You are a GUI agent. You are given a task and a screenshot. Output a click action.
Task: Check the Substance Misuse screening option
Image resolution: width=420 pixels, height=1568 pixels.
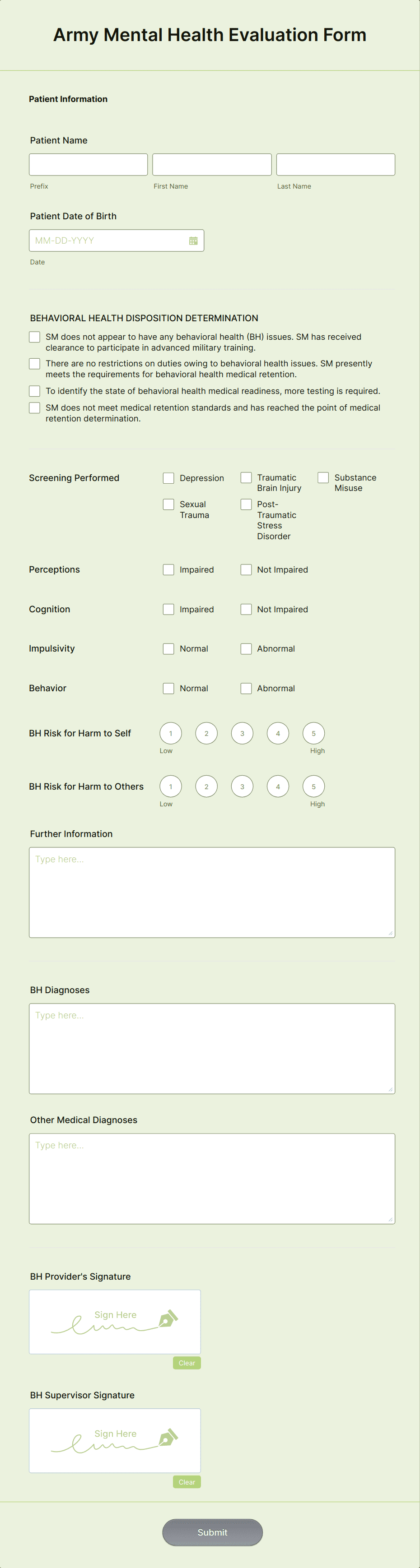click(323, 478)
